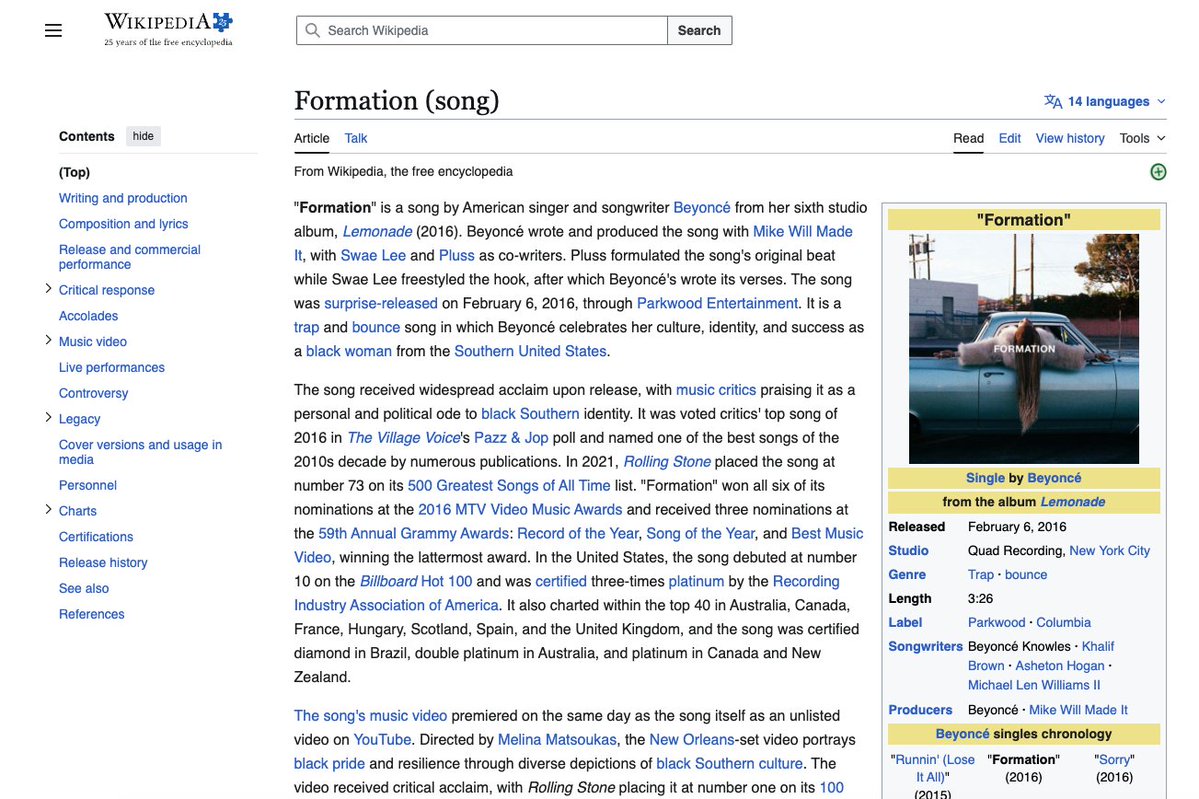Screen dimensions: 1199x799
Task: Click the Wikipedia logo
Action: (168, 30)
